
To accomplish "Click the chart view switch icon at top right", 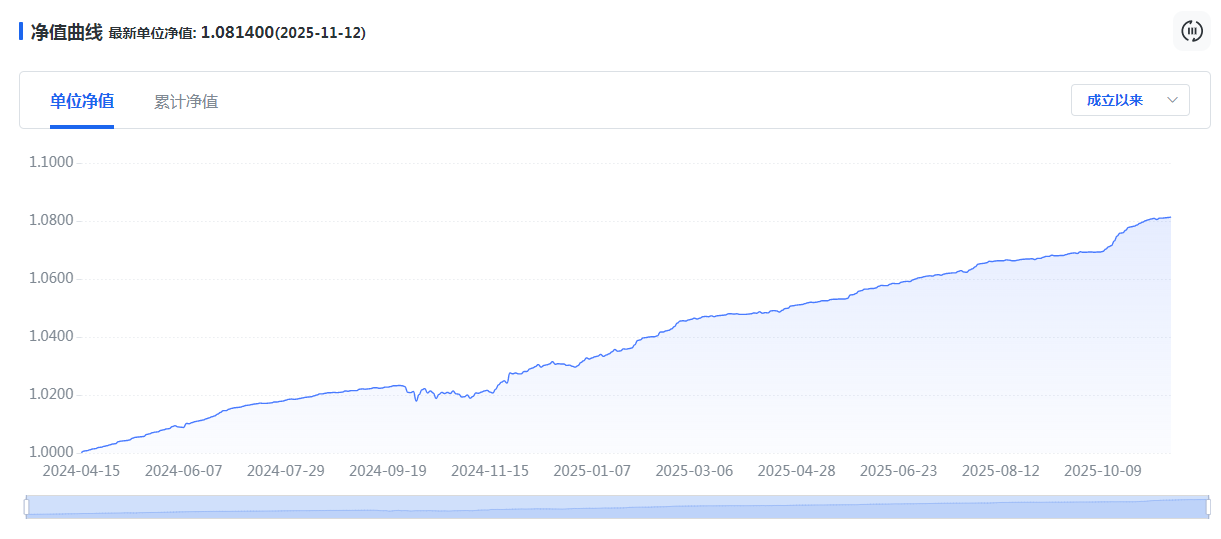I will point(1191,31).
